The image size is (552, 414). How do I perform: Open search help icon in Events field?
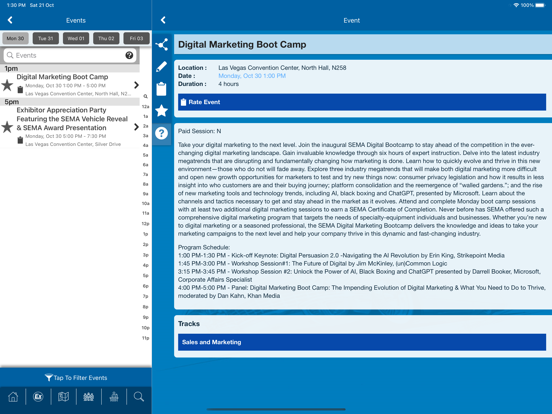coord(129,55)
